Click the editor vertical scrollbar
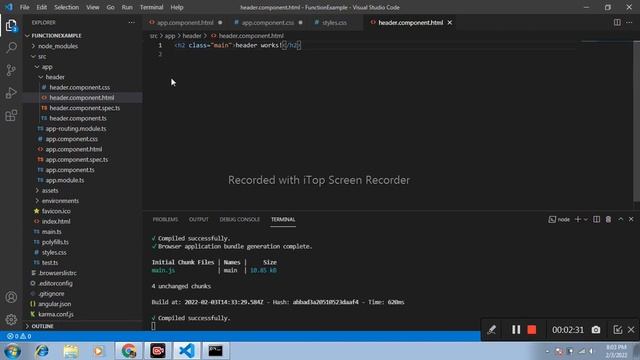This screenshot has width=640, height=360. tap(637, 121)
